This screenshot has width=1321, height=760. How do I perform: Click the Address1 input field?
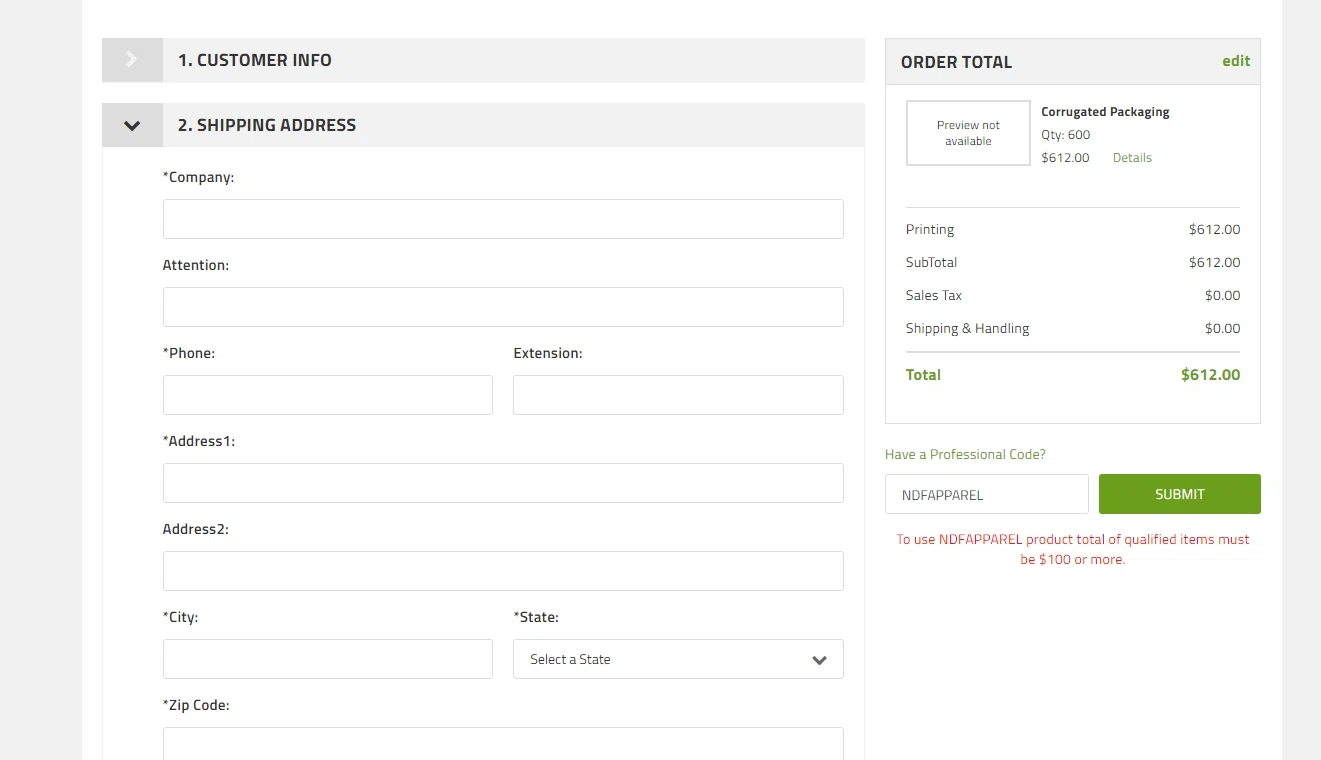(503, 483)
